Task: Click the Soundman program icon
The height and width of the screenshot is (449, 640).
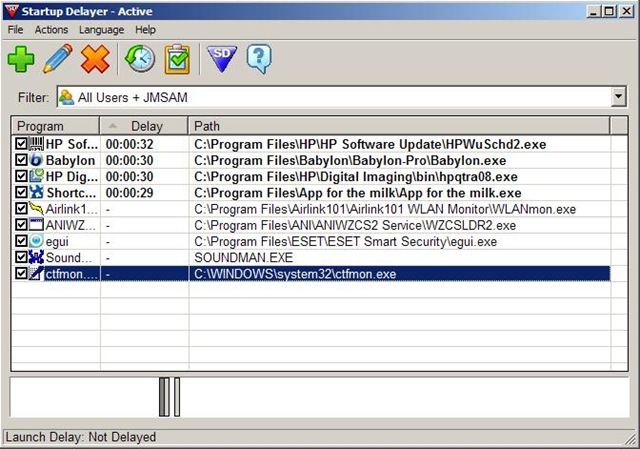Action: tap(36, 257)
